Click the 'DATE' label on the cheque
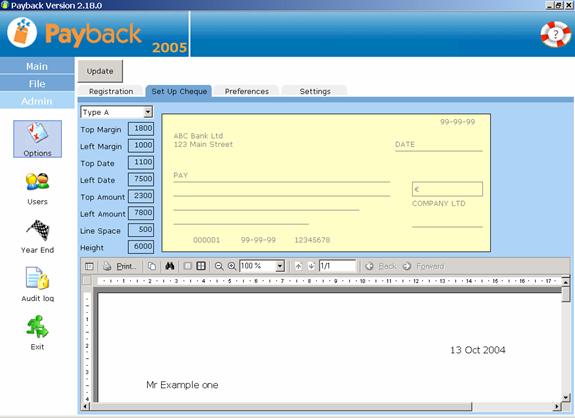575x418 pixels. 405,144
